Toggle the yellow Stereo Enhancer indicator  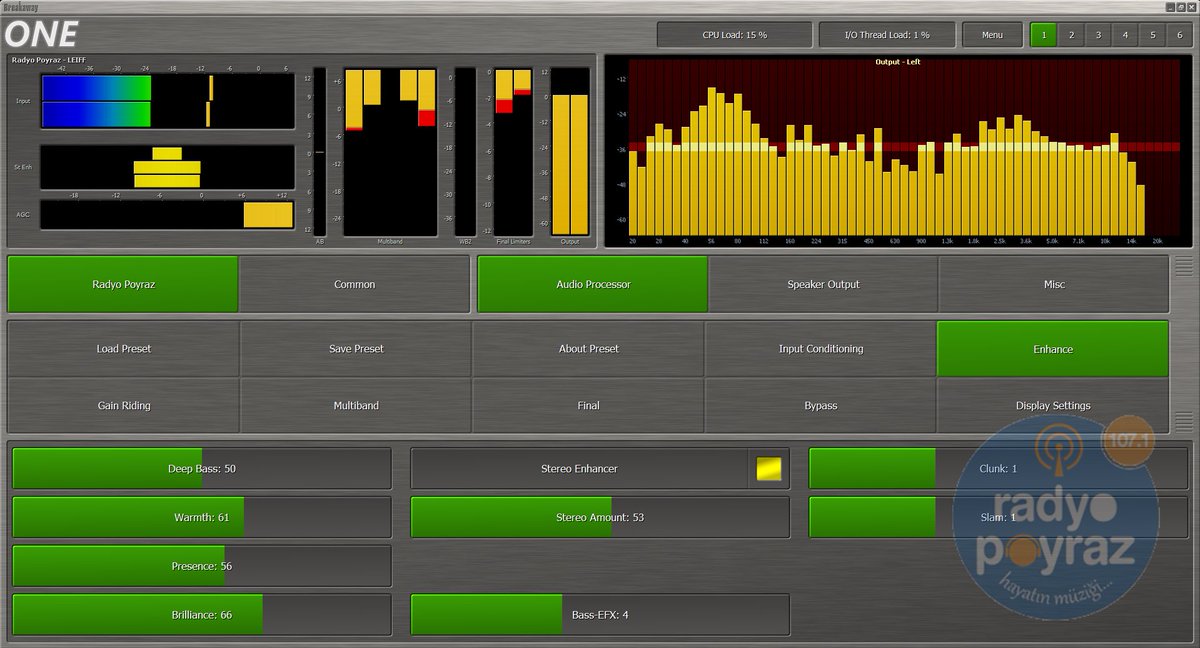coord(768,468)
